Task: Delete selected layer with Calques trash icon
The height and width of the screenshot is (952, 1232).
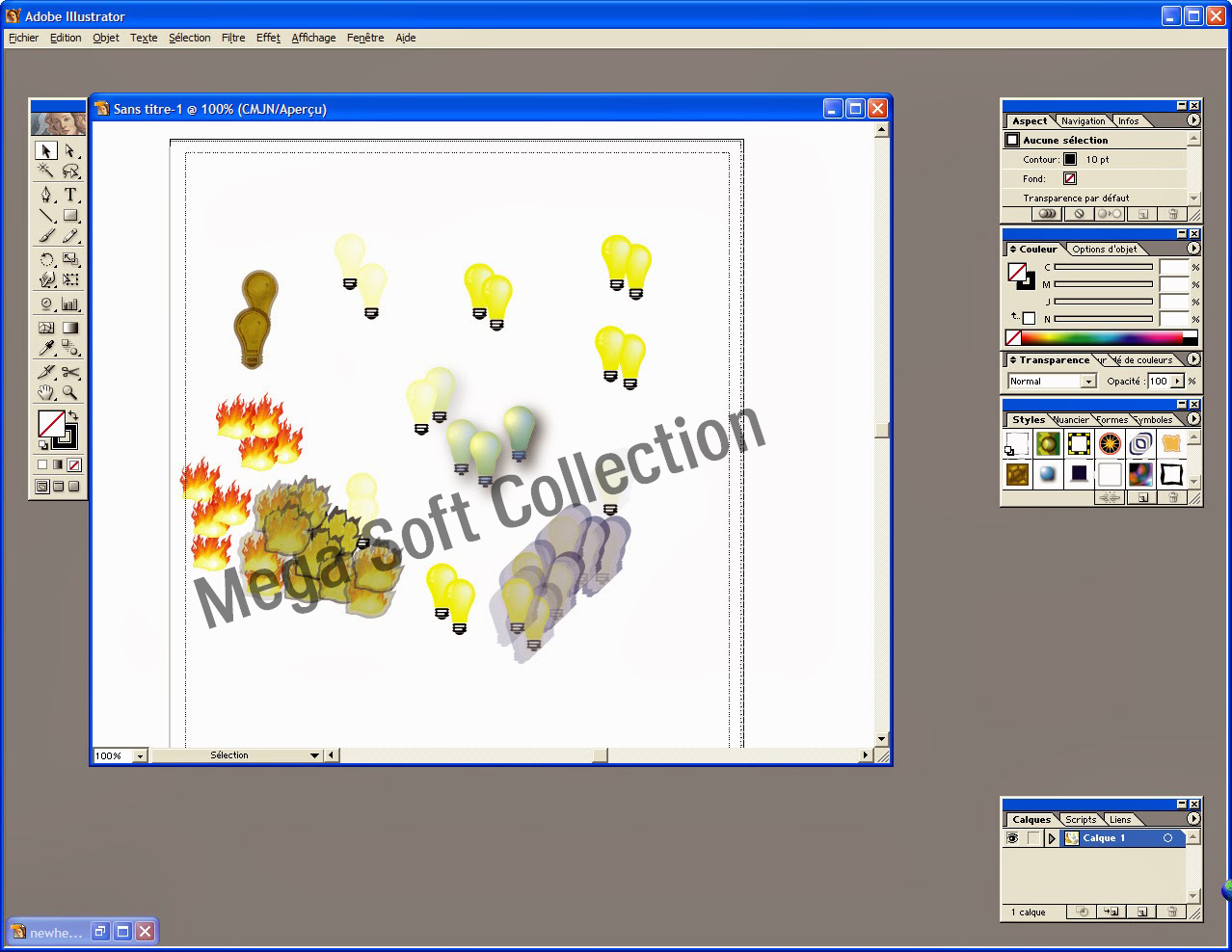Action: pos(1172,912)
